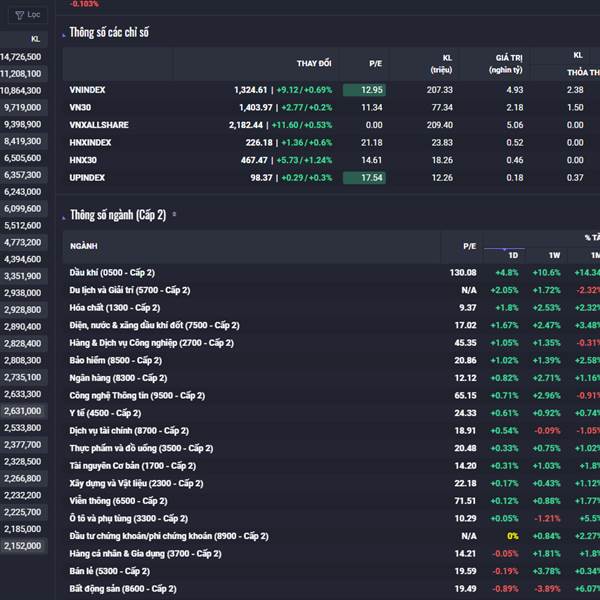600x600 pixels.
Task: Open the level selector beside Thông số ngành (Cấp 2)
Action: click(174, 214)
